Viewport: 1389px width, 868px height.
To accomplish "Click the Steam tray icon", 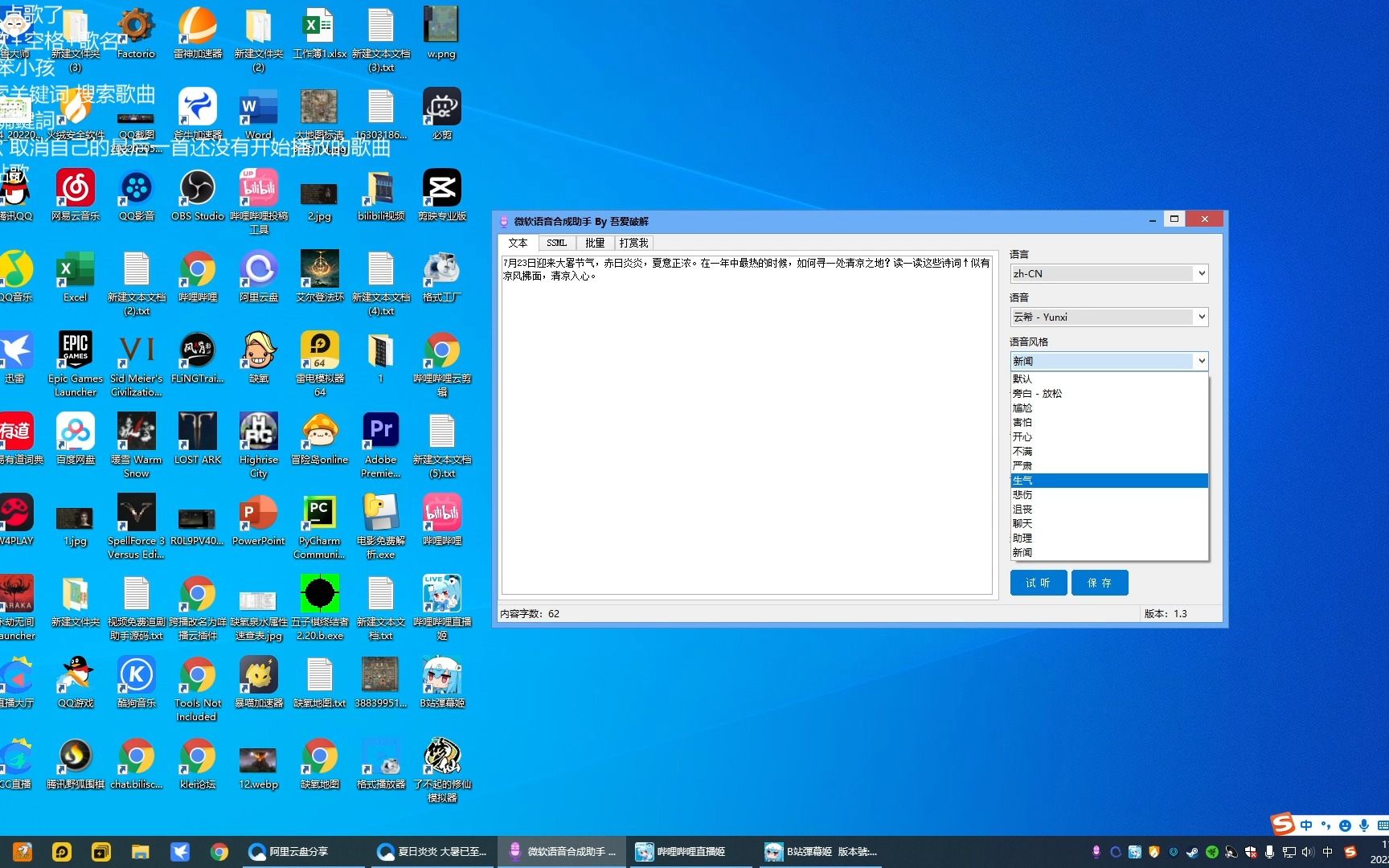I will [1192, 852].
